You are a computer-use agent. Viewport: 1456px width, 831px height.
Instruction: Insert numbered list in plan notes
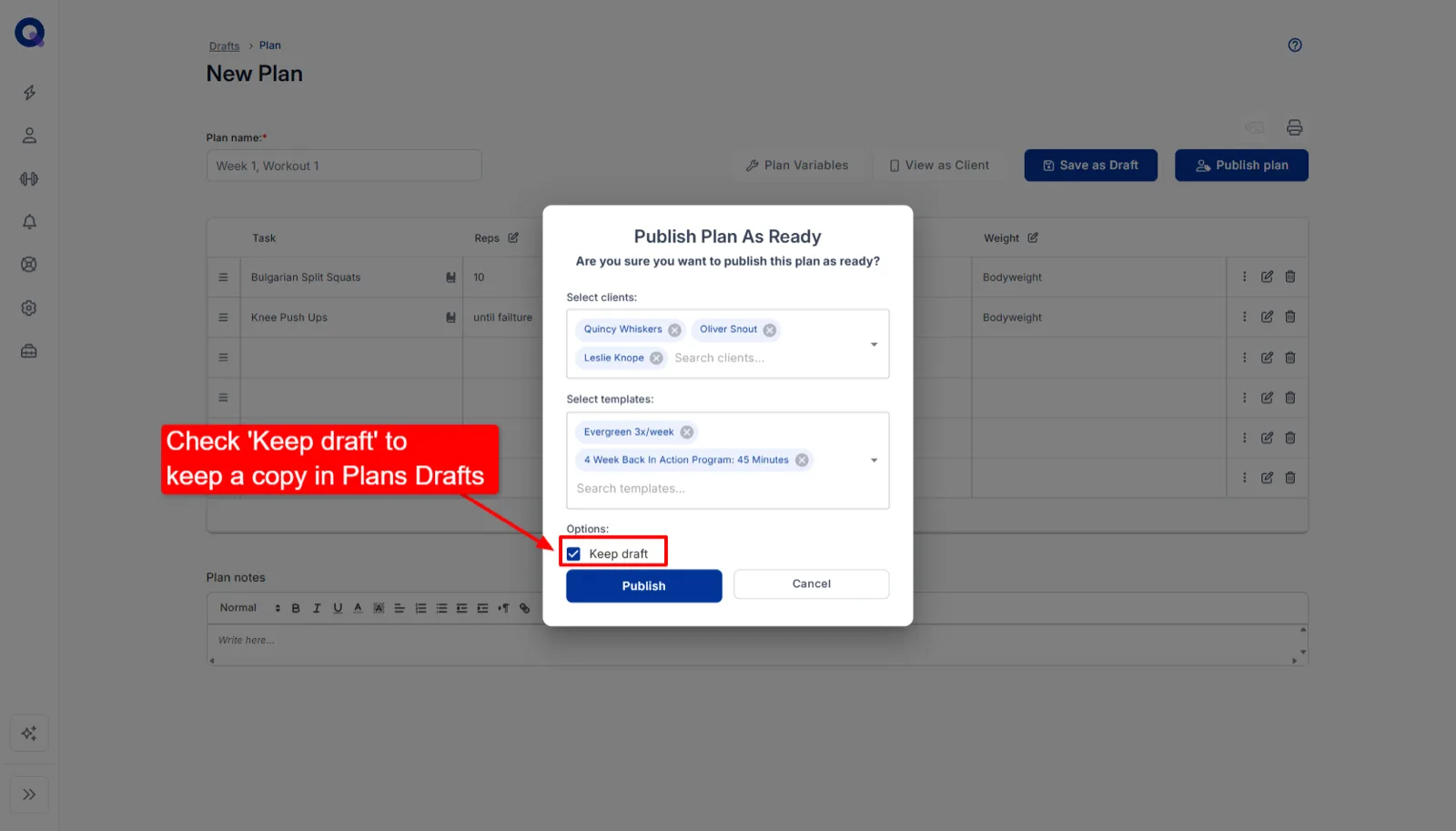click(420, 609)
